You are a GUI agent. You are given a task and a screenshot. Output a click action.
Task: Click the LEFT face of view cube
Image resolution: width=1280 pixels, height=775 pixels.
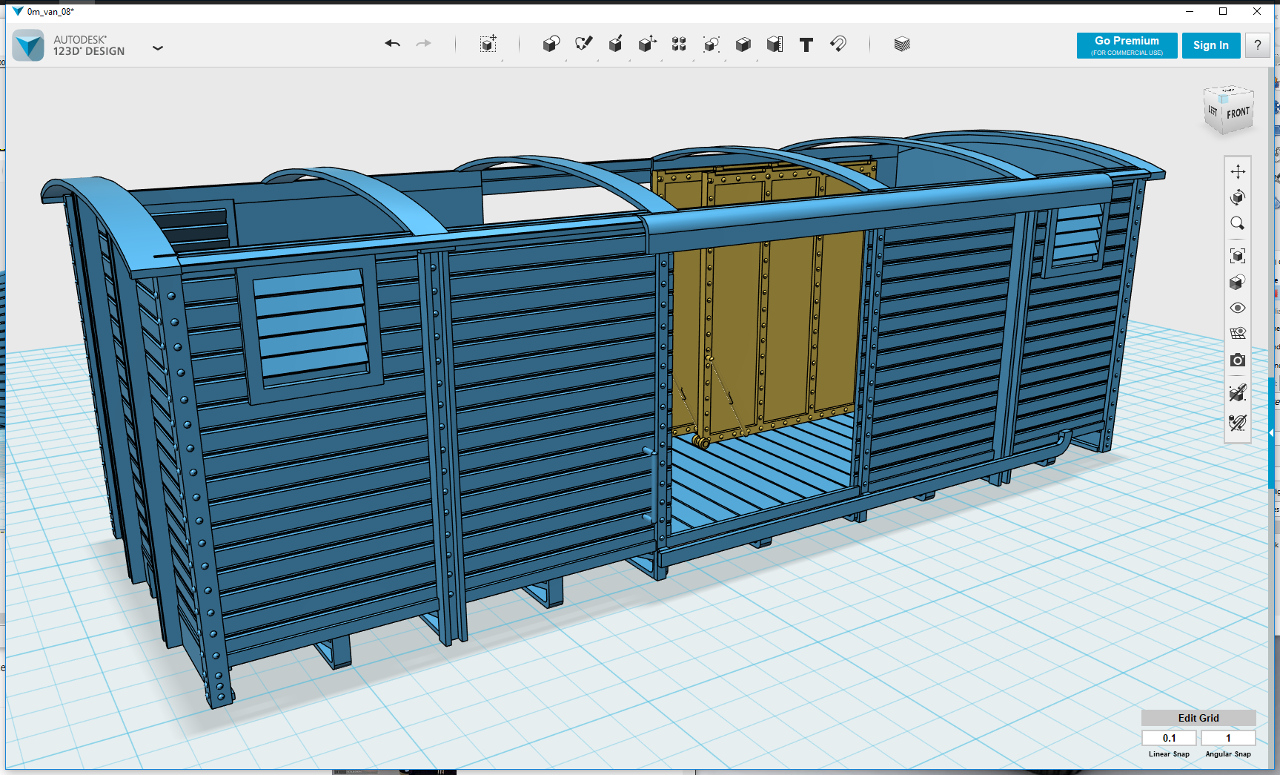click(1213, 109)
